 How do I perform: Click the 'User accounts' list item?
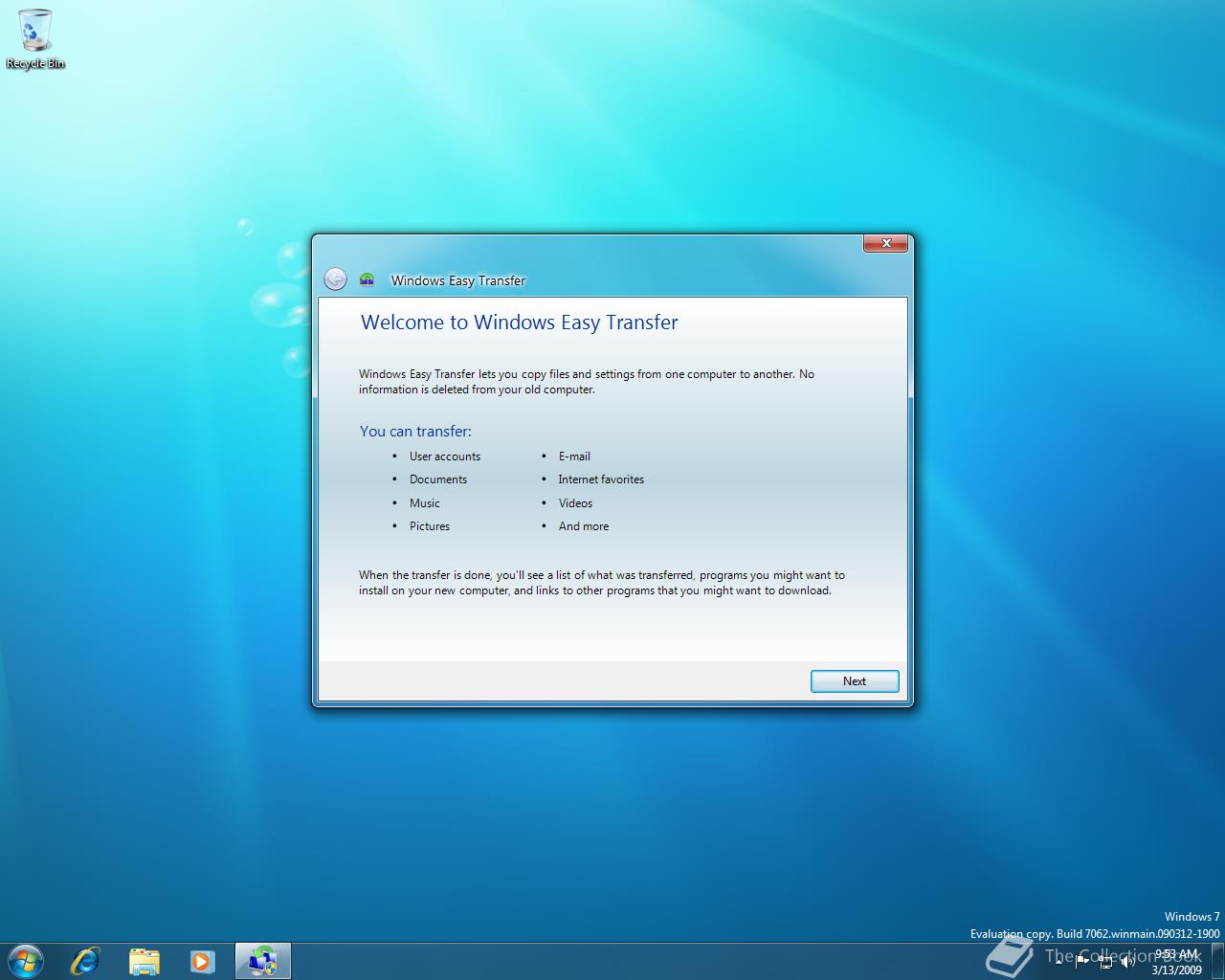(445, 457)
